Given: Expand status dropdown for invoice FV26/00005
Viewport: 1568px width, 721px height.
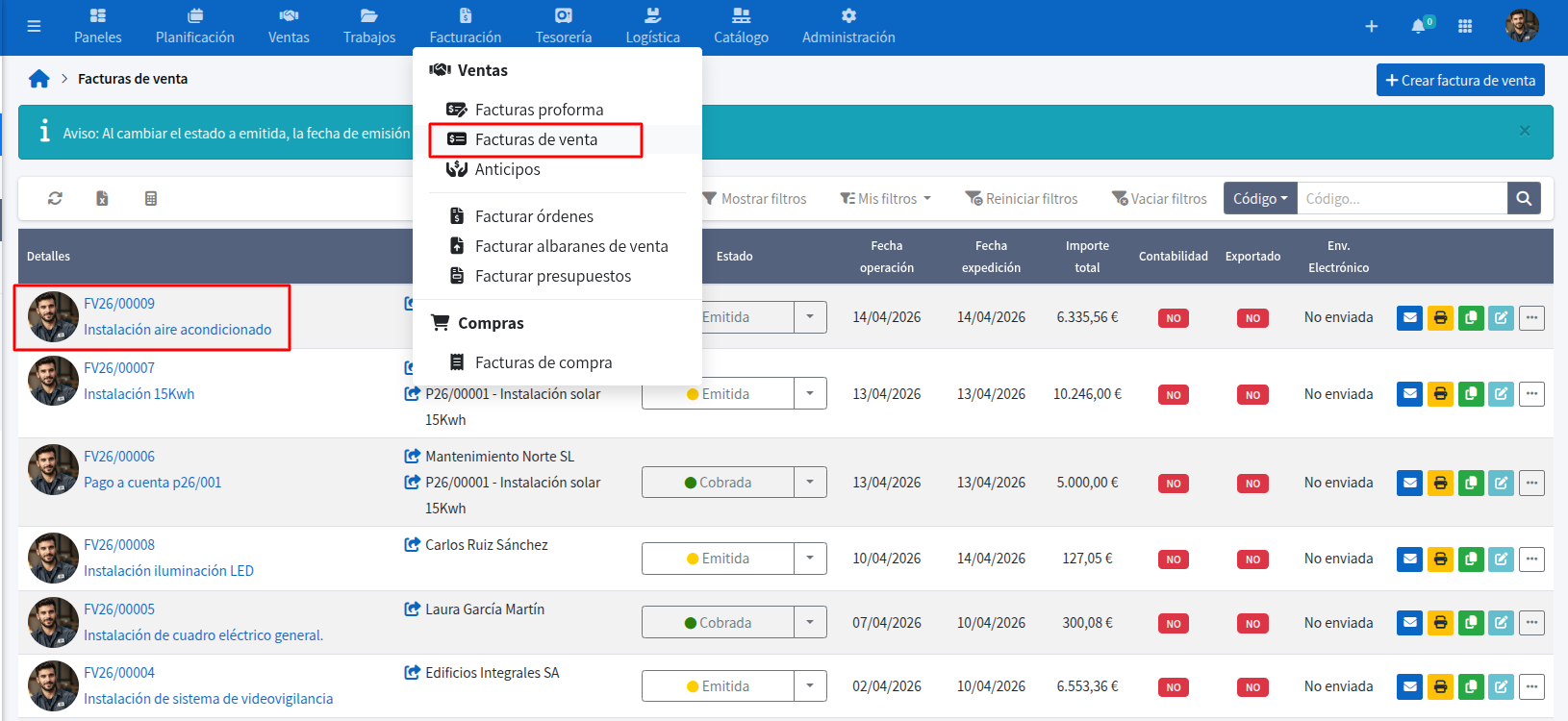Looking at the screenshot, I should coord(810,623).
